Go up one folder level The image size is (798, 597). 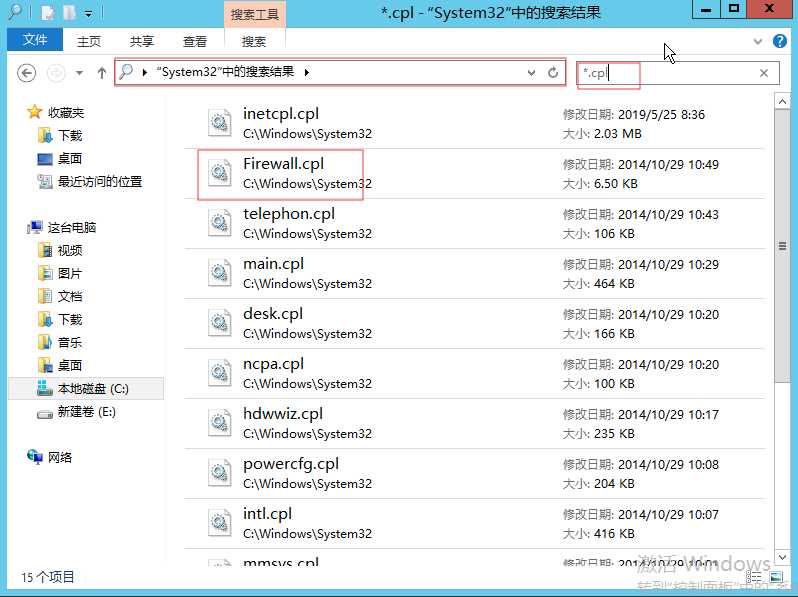click(x=102, y=73)
